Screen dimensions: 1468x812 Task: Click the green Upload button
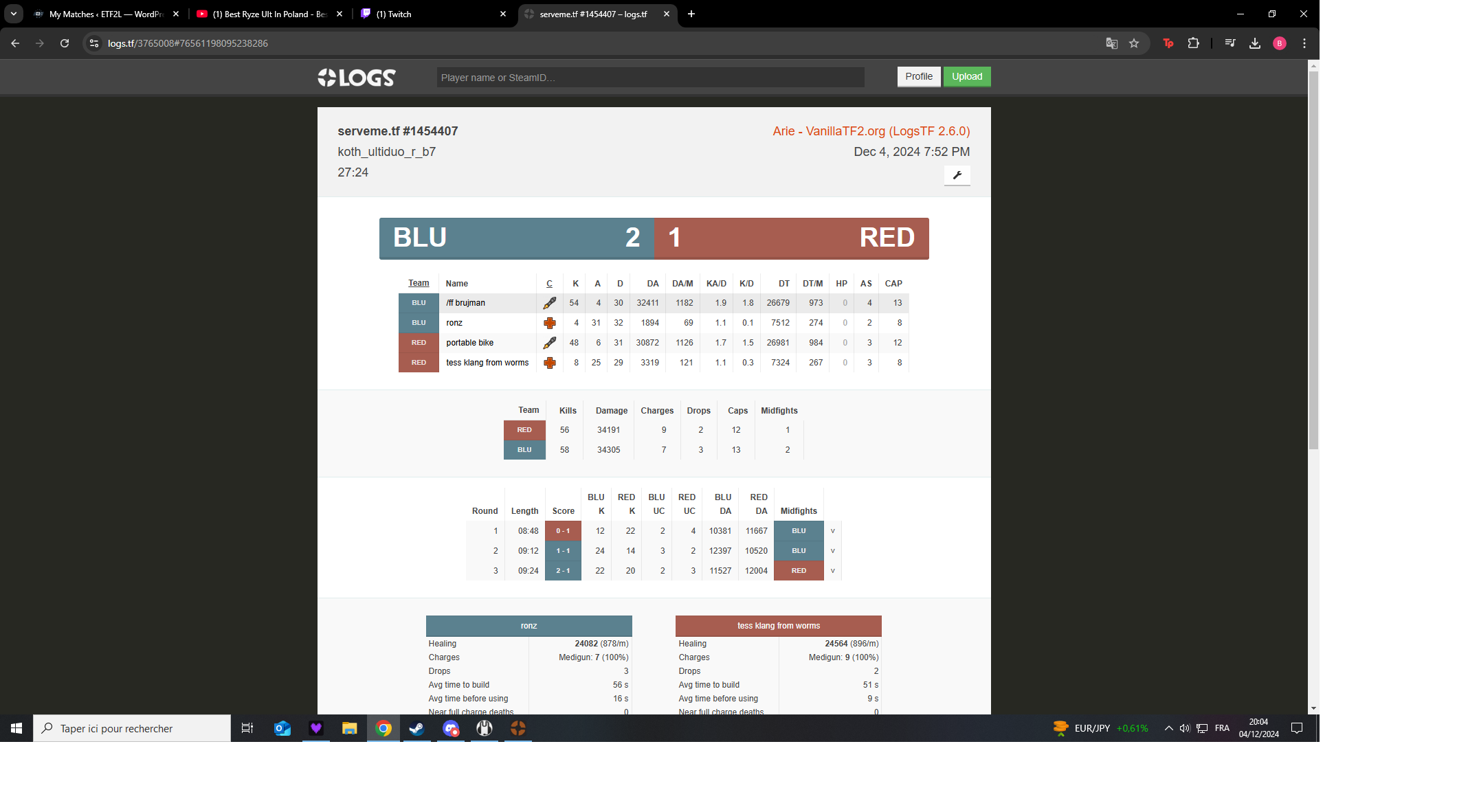[966, 76]
